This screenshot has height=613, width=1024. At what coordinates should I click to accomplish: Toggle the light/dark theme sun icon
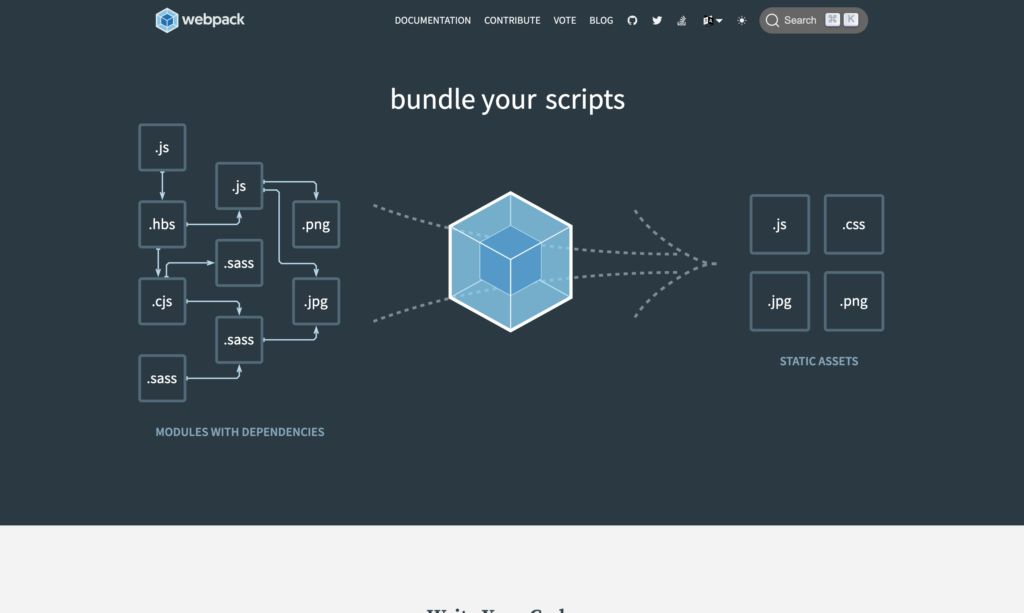pos(741,20)
